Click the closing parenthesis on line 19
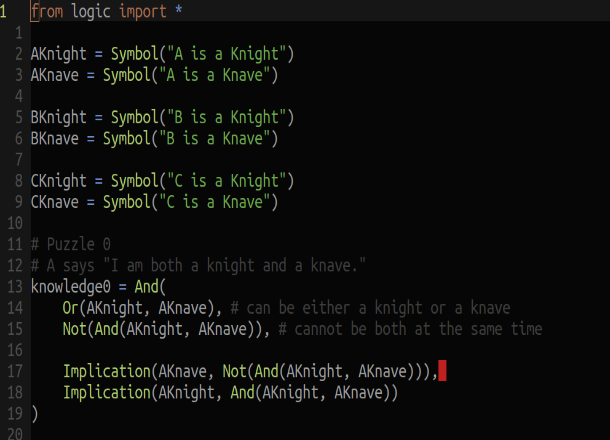This screenshot has height=440, width=610. (34, 413)
